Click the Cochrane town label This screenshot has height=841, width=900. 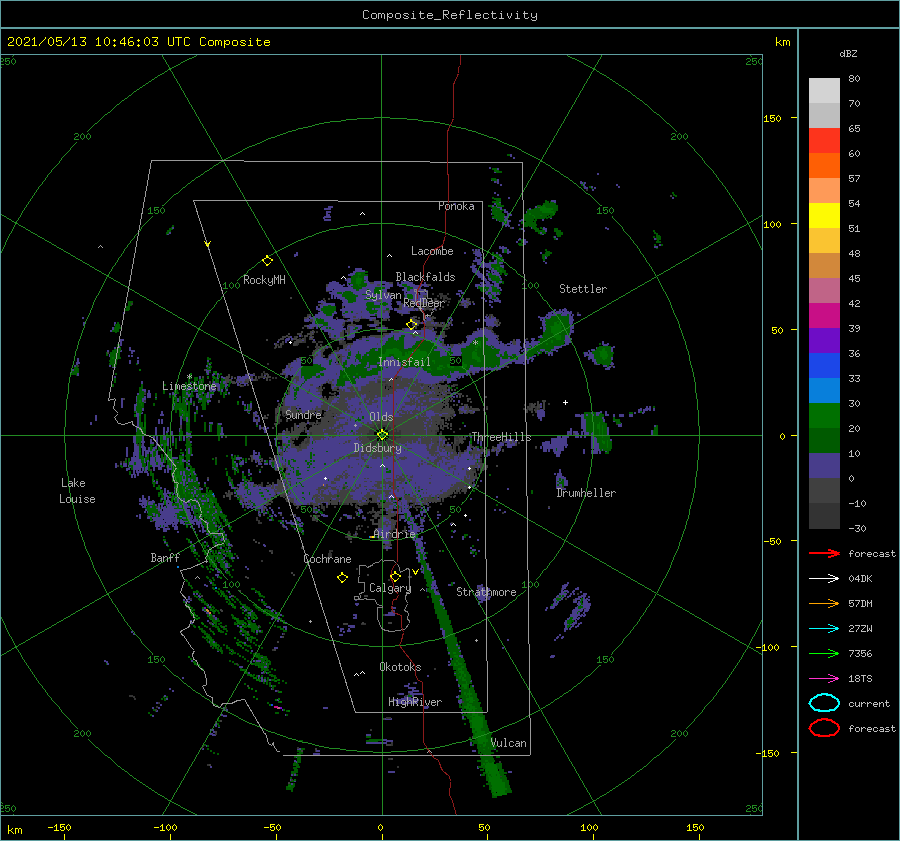pos(327,559)
